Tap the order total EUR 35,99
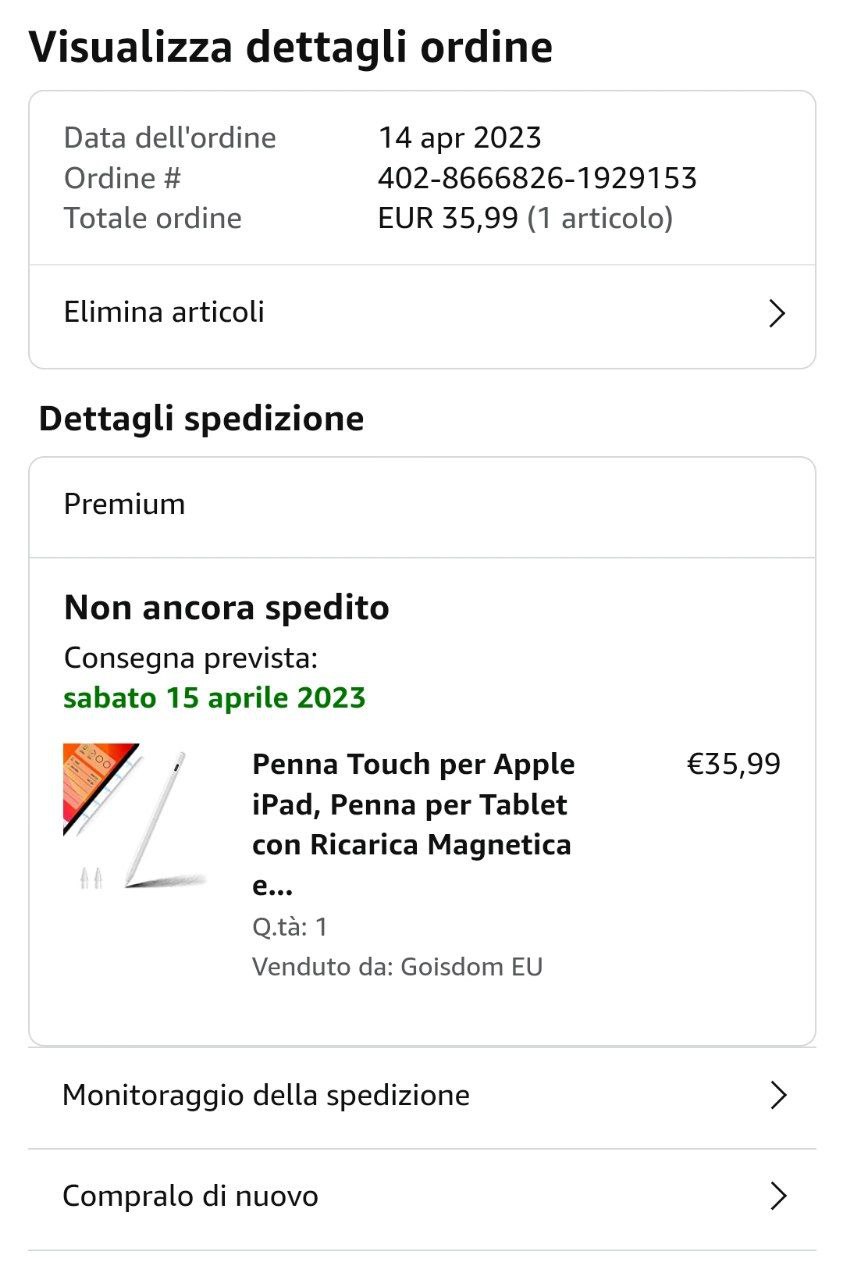The width and height of the screenshot is (843, 1280). coord(448,218)
